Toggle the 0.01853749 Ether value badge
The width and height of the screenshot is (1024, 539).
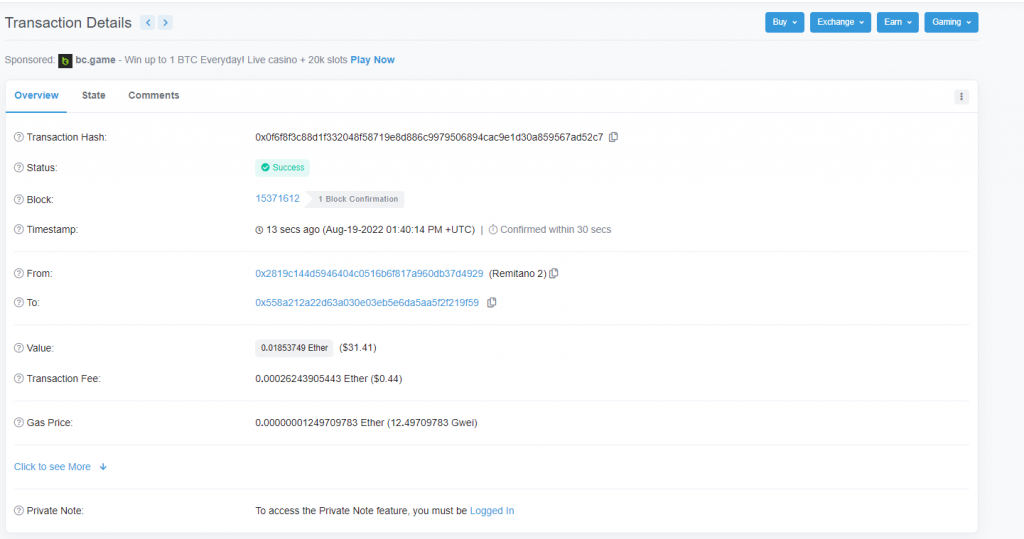[294, 348]
